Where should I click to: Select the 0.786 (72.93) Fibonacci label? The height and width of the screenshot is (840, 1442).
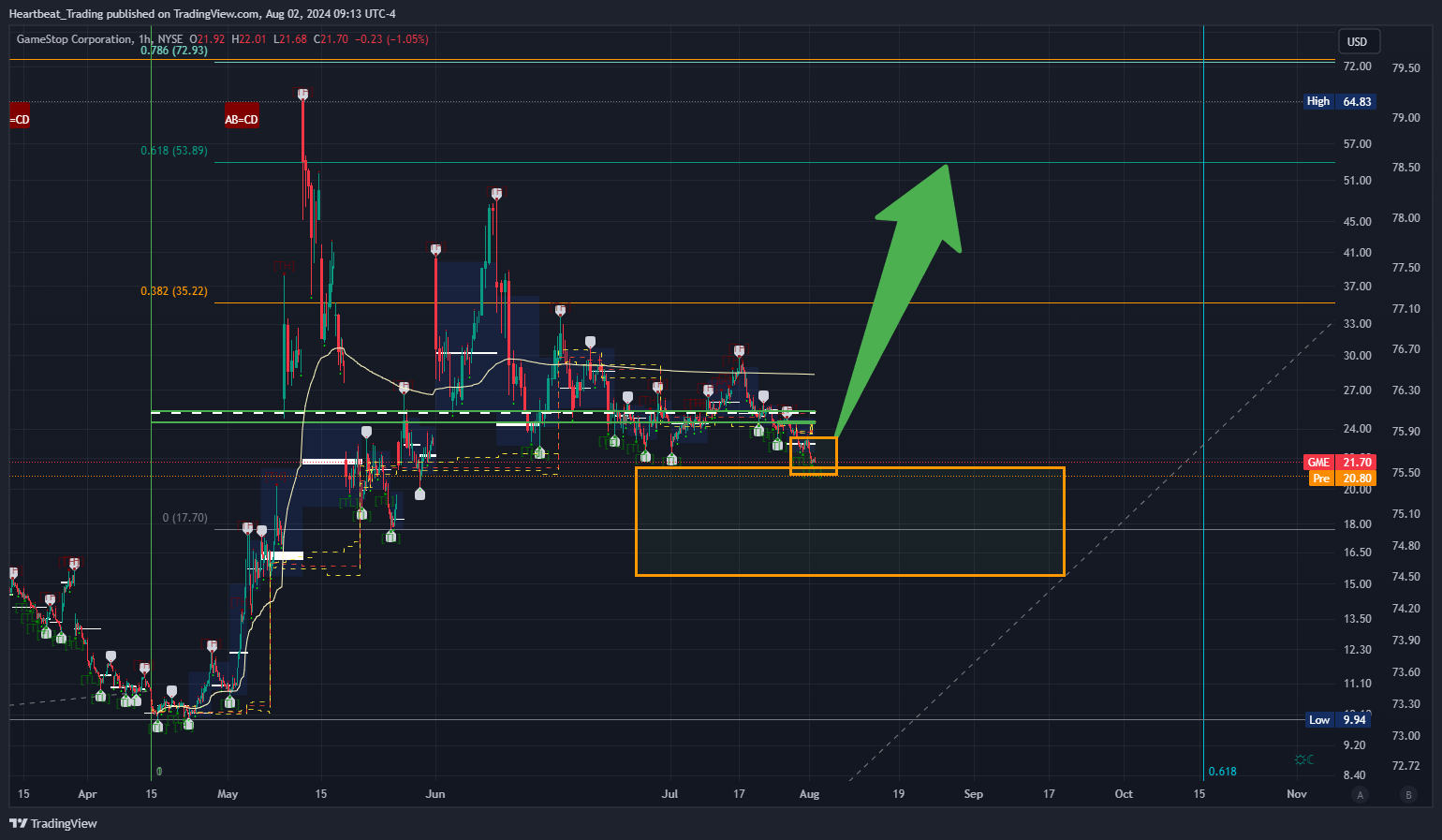pos(174,51)
